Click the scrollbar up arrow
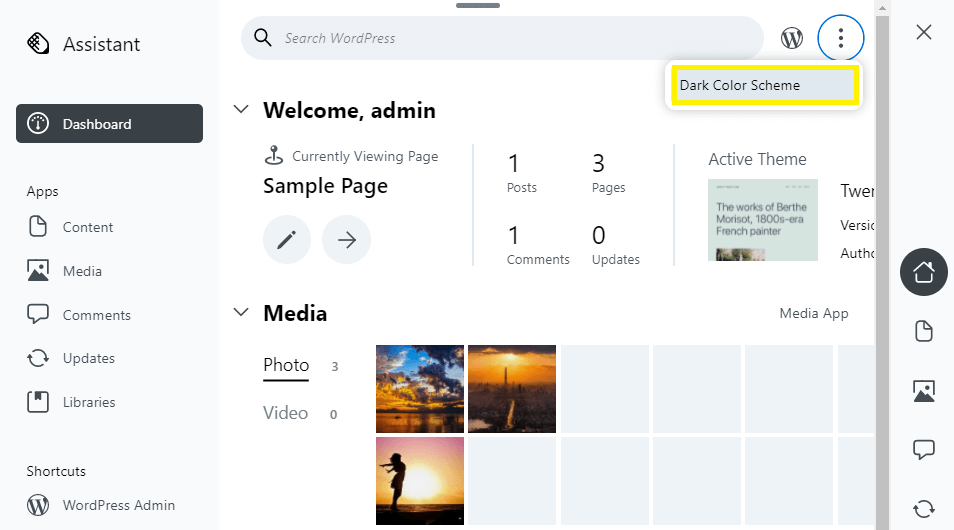 click(x=882, y=8)
